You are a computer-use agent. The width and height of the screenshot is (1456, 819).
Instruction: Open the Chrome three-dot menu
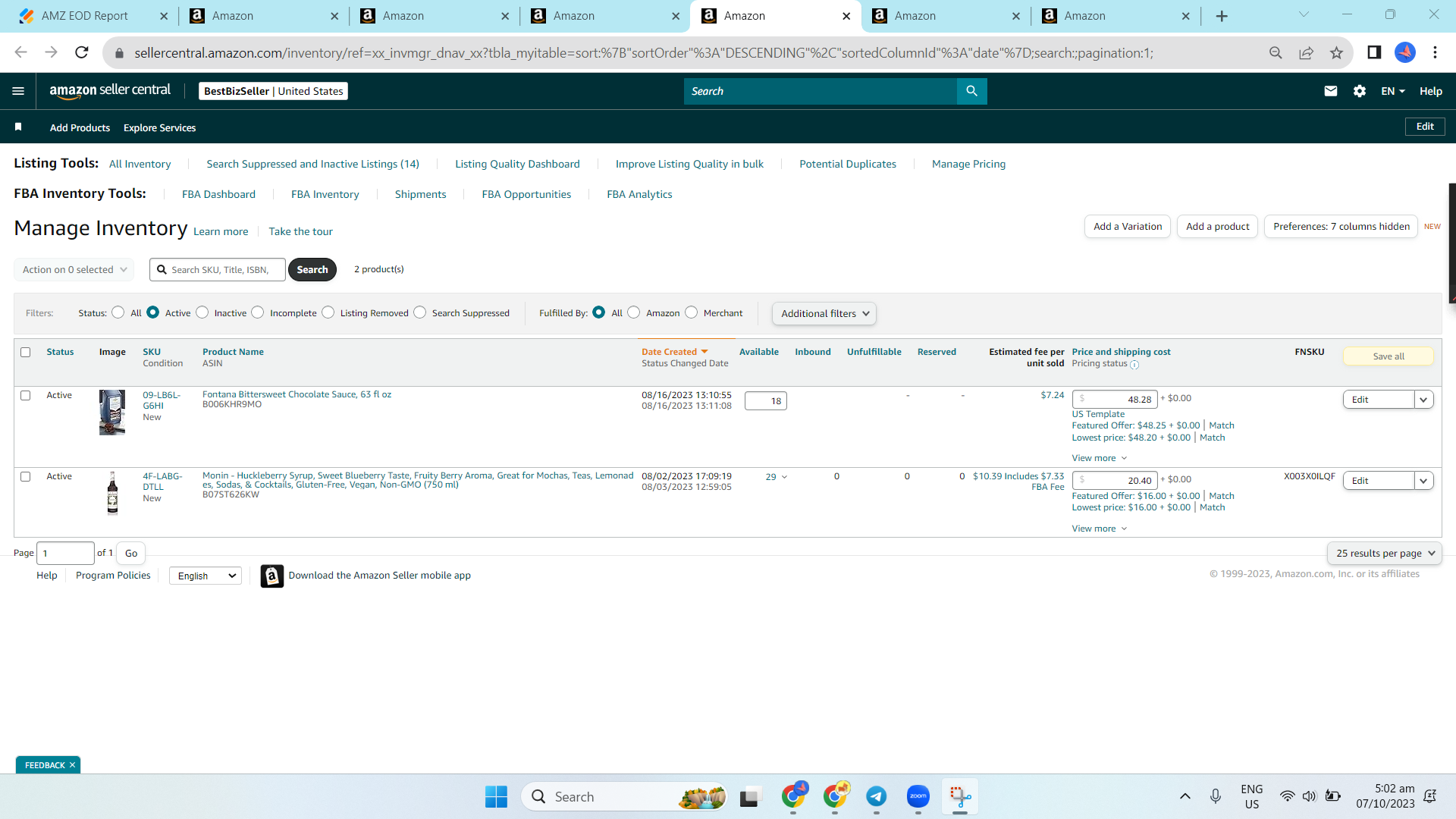click(1435, 52)
